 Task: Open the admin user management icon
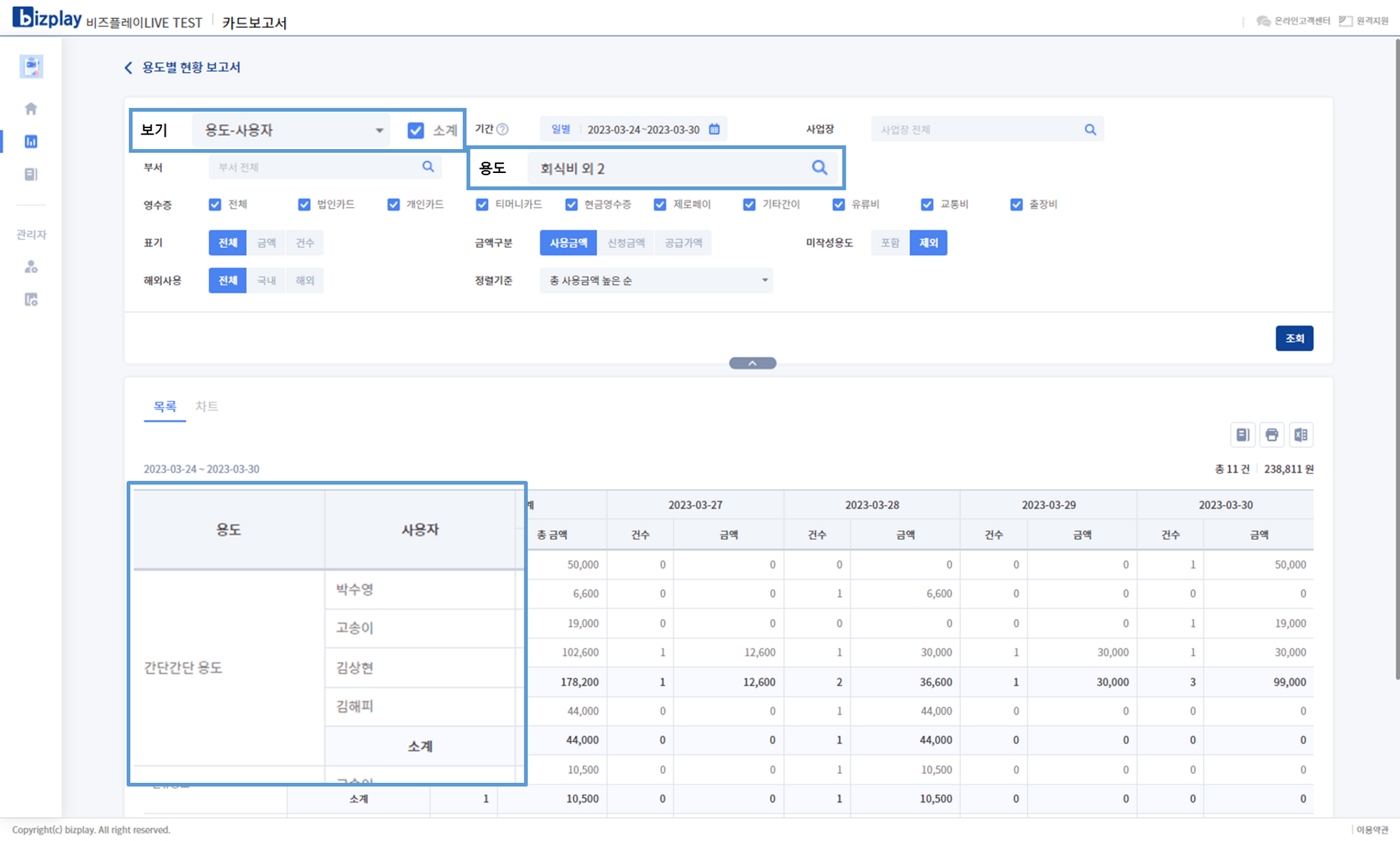pyautogui.click(x=31, y=267)
